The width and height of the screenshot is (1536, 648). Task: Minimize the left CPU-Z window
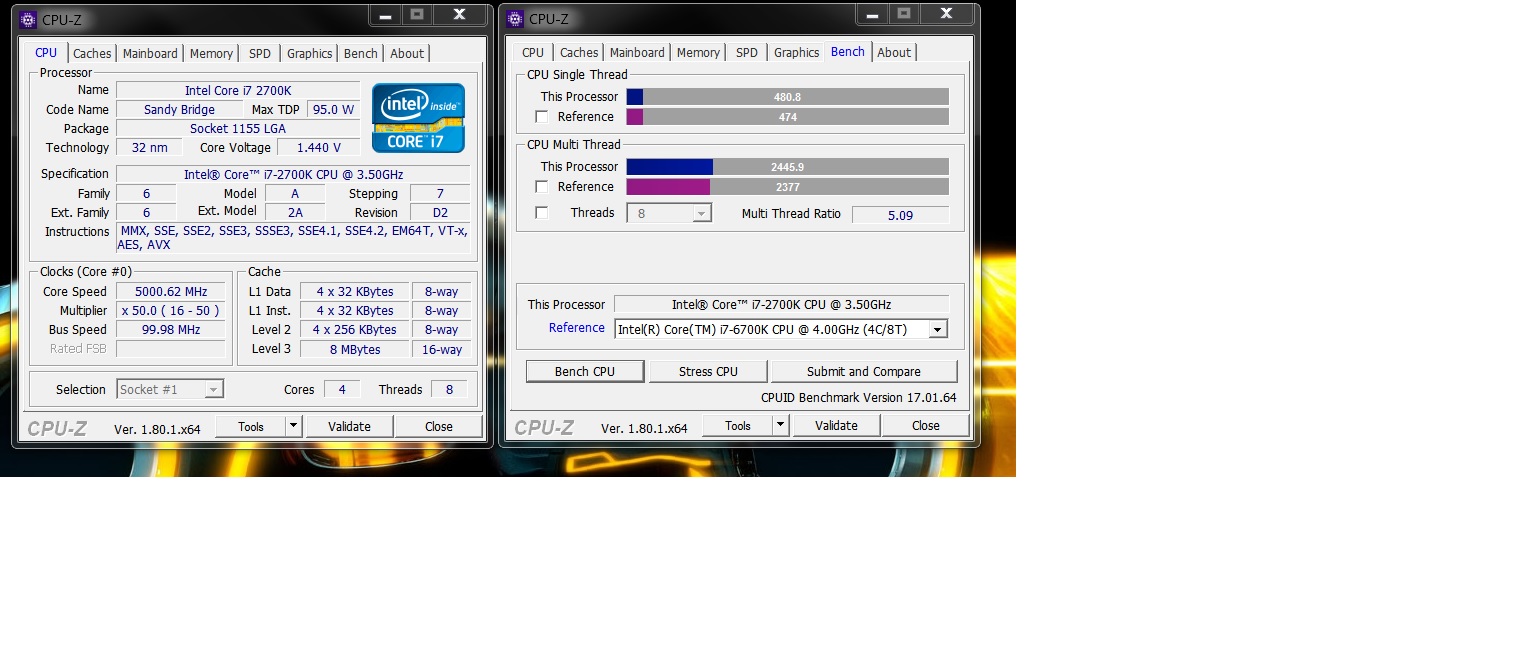point(386,14)
